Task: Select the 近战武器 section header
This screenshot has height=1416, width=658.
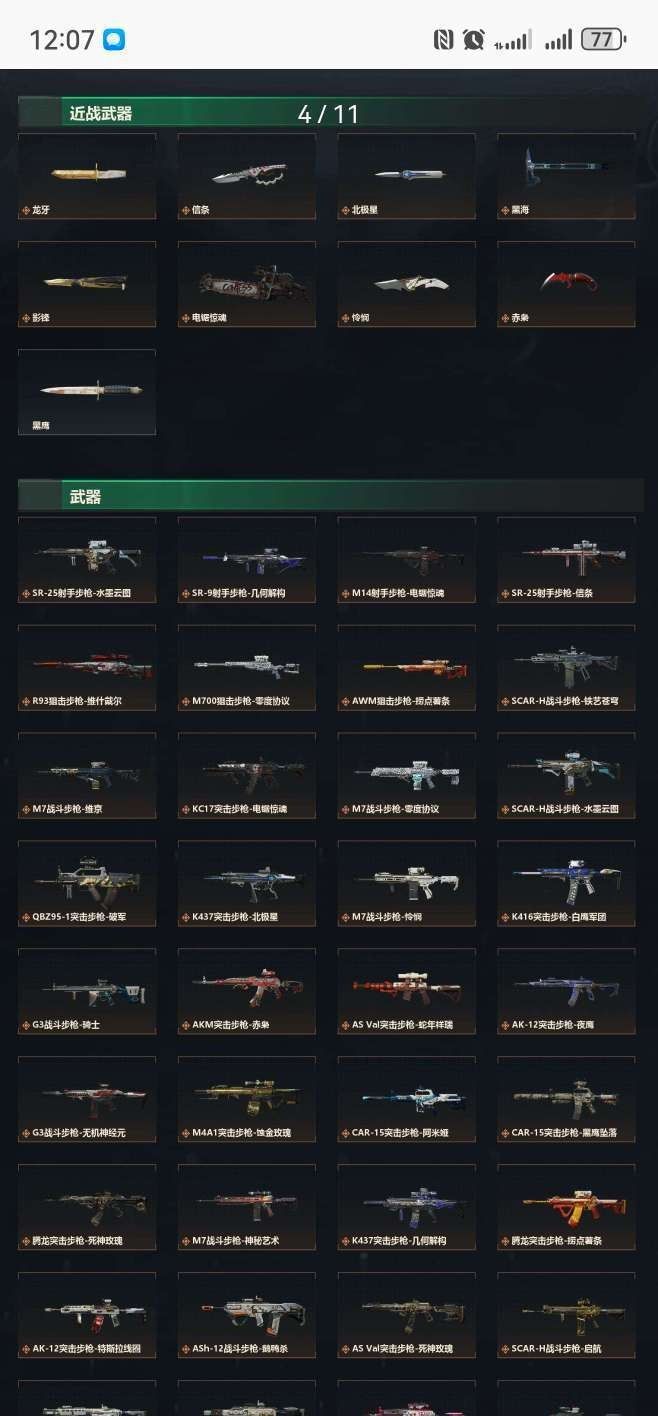Action: [101, 113]
